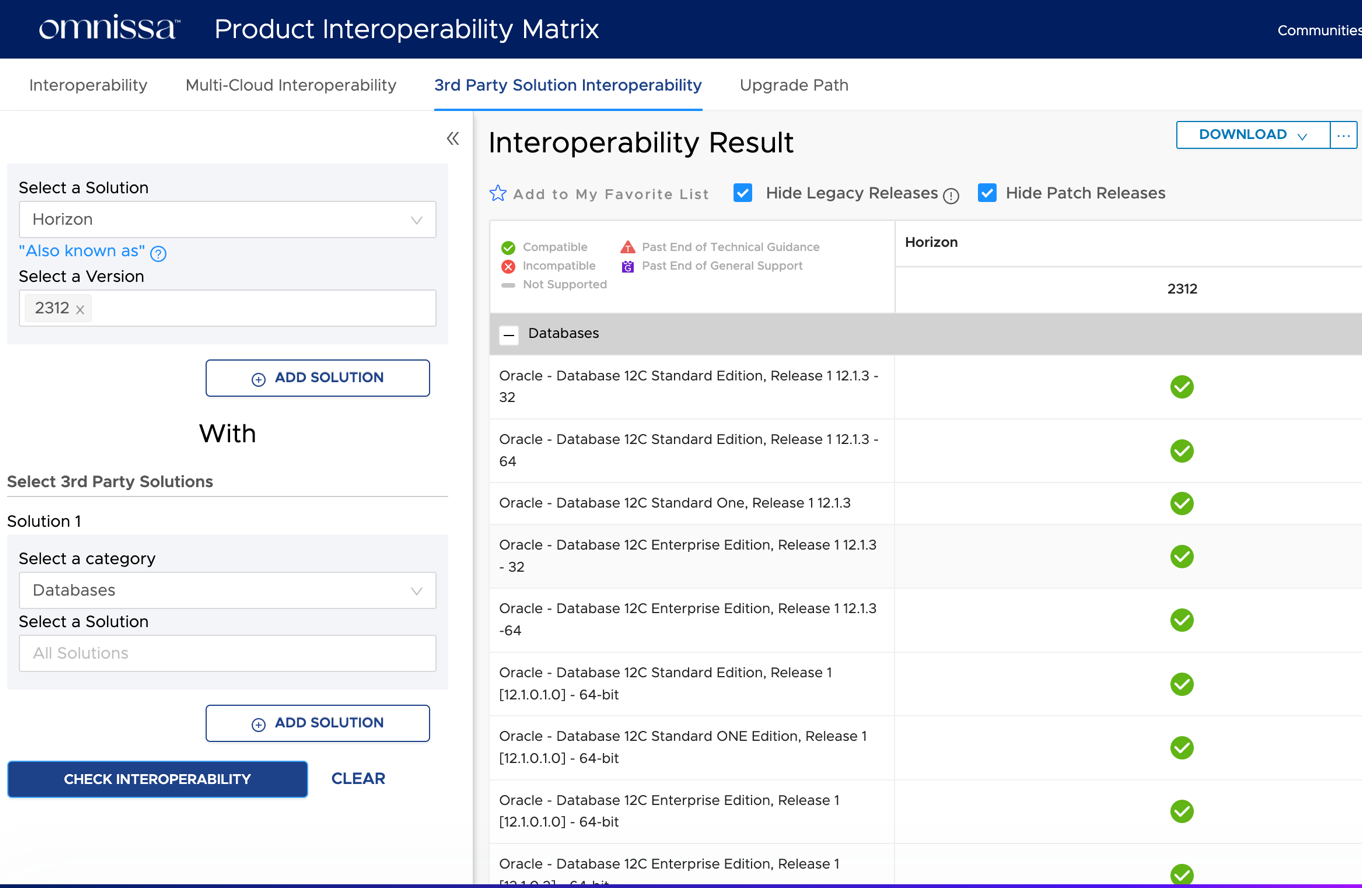Open the Hide Legacy Releases info tooltip
Image resolution: width=1362 pixels, height=888 pixels.
click(952, 195)
